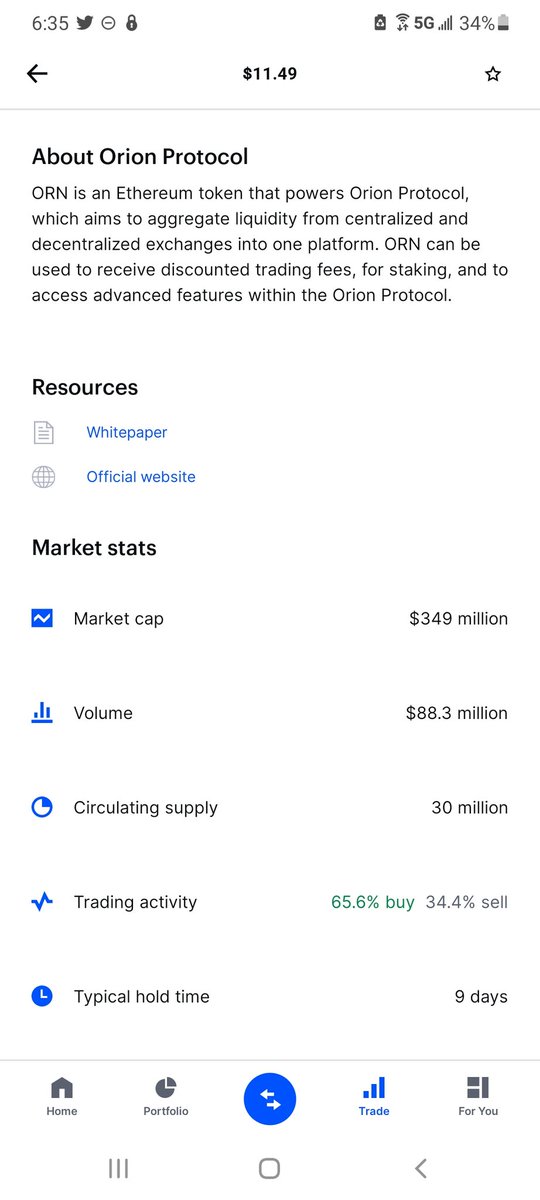The width and height of the screenshot is (540, 1200).
Task: Tap the globe icon beside Official website
Action: [43, 477]
